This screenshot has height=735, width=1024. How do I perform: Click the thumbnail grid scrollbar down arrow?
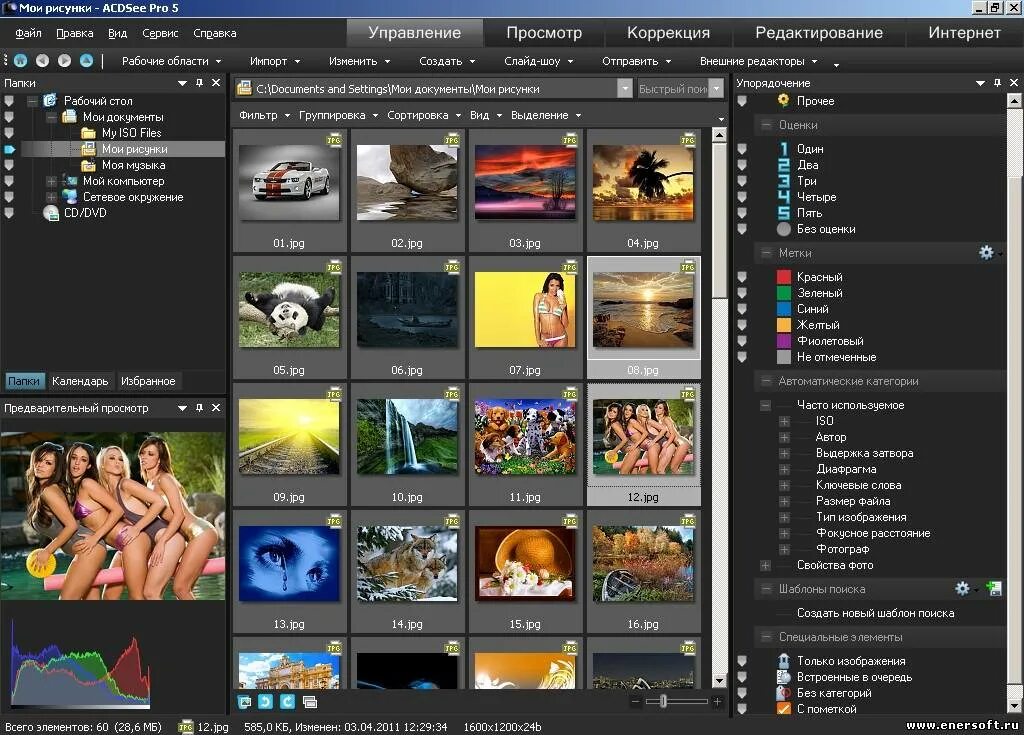(719, 680)
